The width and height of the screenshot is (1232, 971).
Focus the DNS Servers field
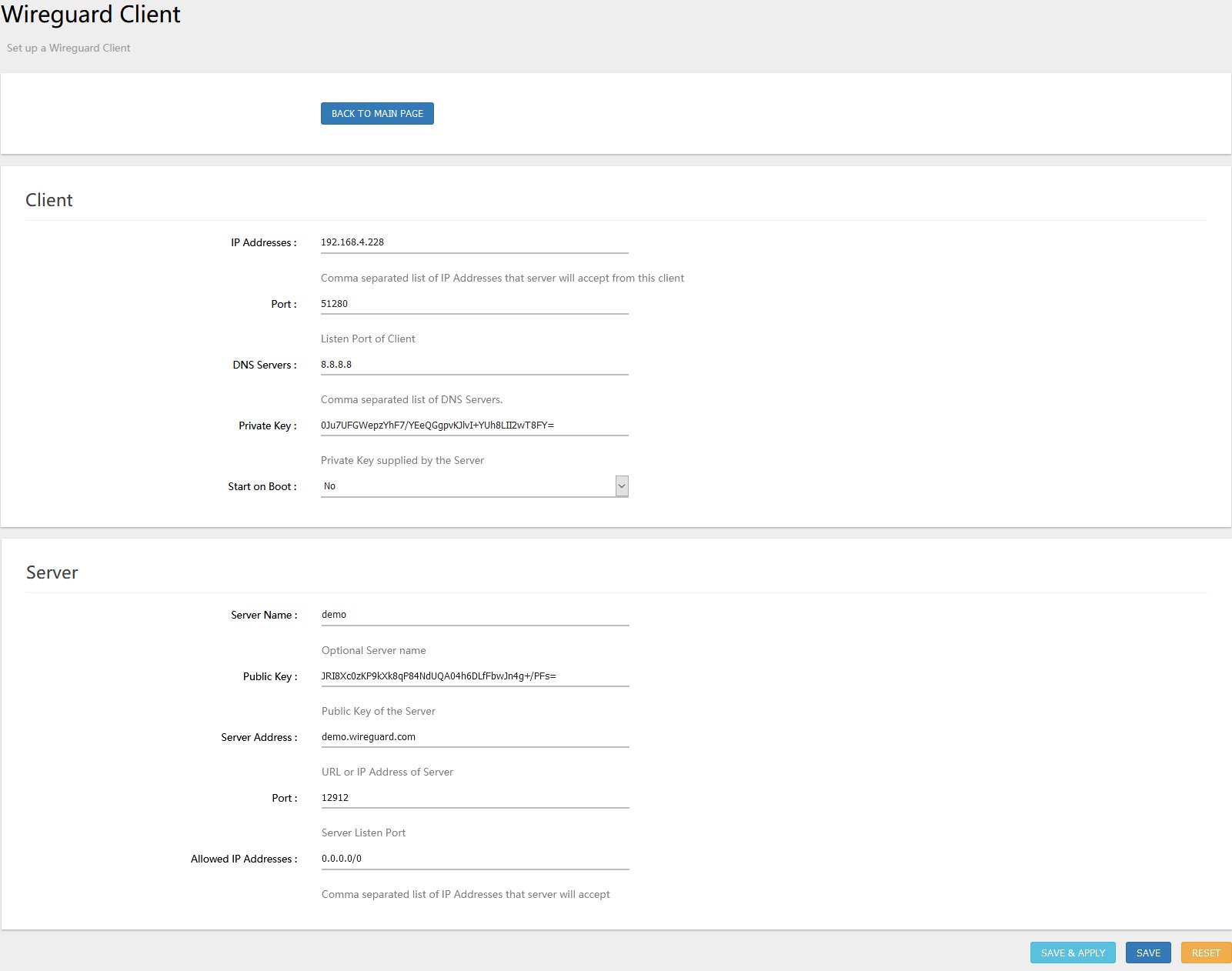(474, 365)
